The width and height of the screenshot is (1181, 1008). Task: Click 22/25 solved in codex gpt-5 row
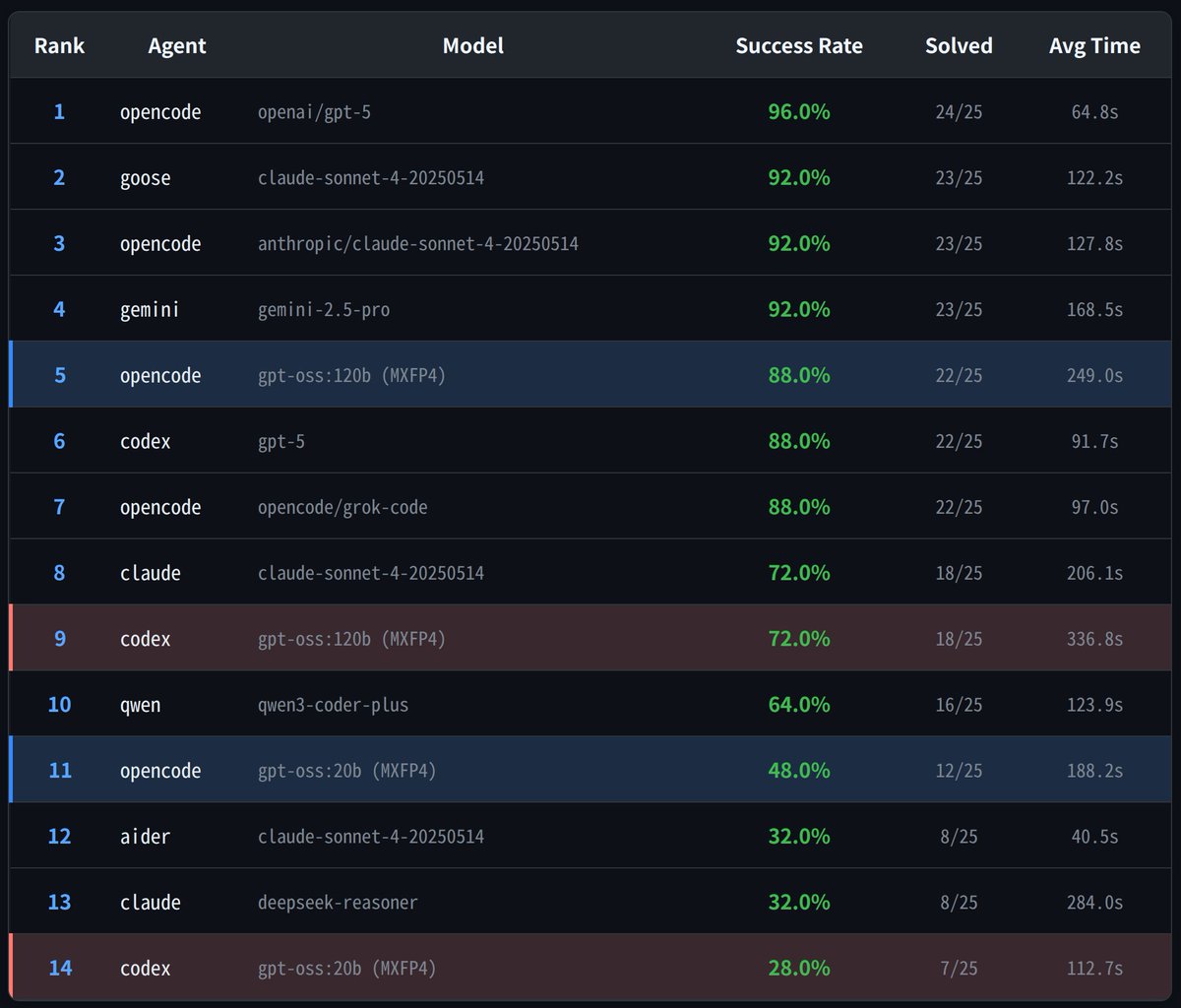tap(959, 442)
